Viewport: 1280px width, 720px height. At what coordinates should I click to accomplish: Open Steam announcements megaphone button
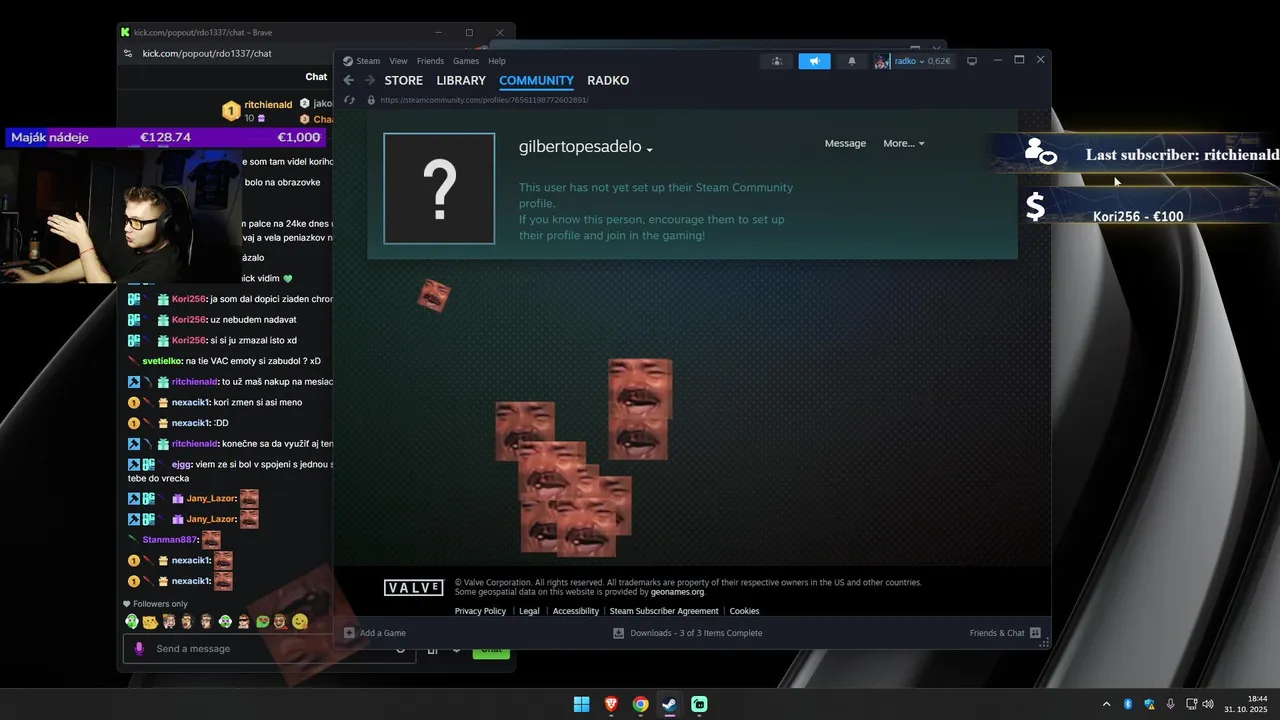coord(814,61)
